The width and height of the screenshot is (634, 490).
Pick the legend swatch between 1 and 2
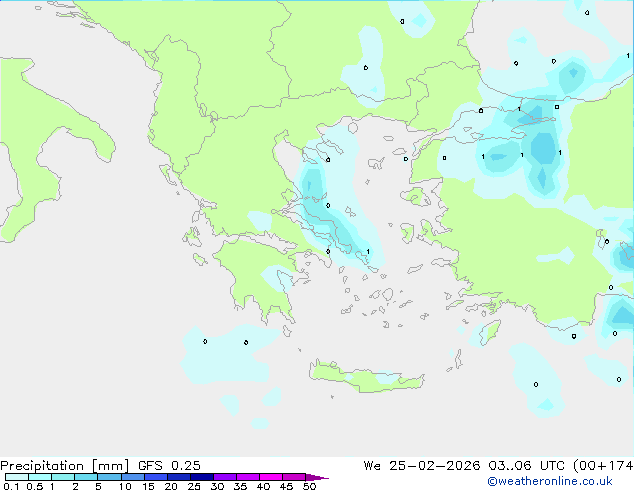[63, 477]
